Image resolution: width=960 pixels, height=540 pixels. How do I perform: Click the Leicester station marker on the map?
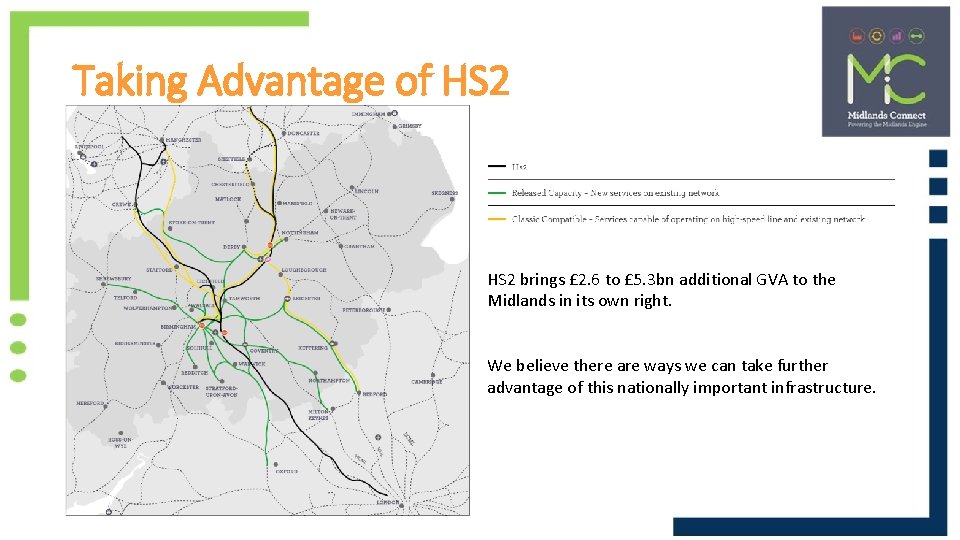[x=287, y=299]
